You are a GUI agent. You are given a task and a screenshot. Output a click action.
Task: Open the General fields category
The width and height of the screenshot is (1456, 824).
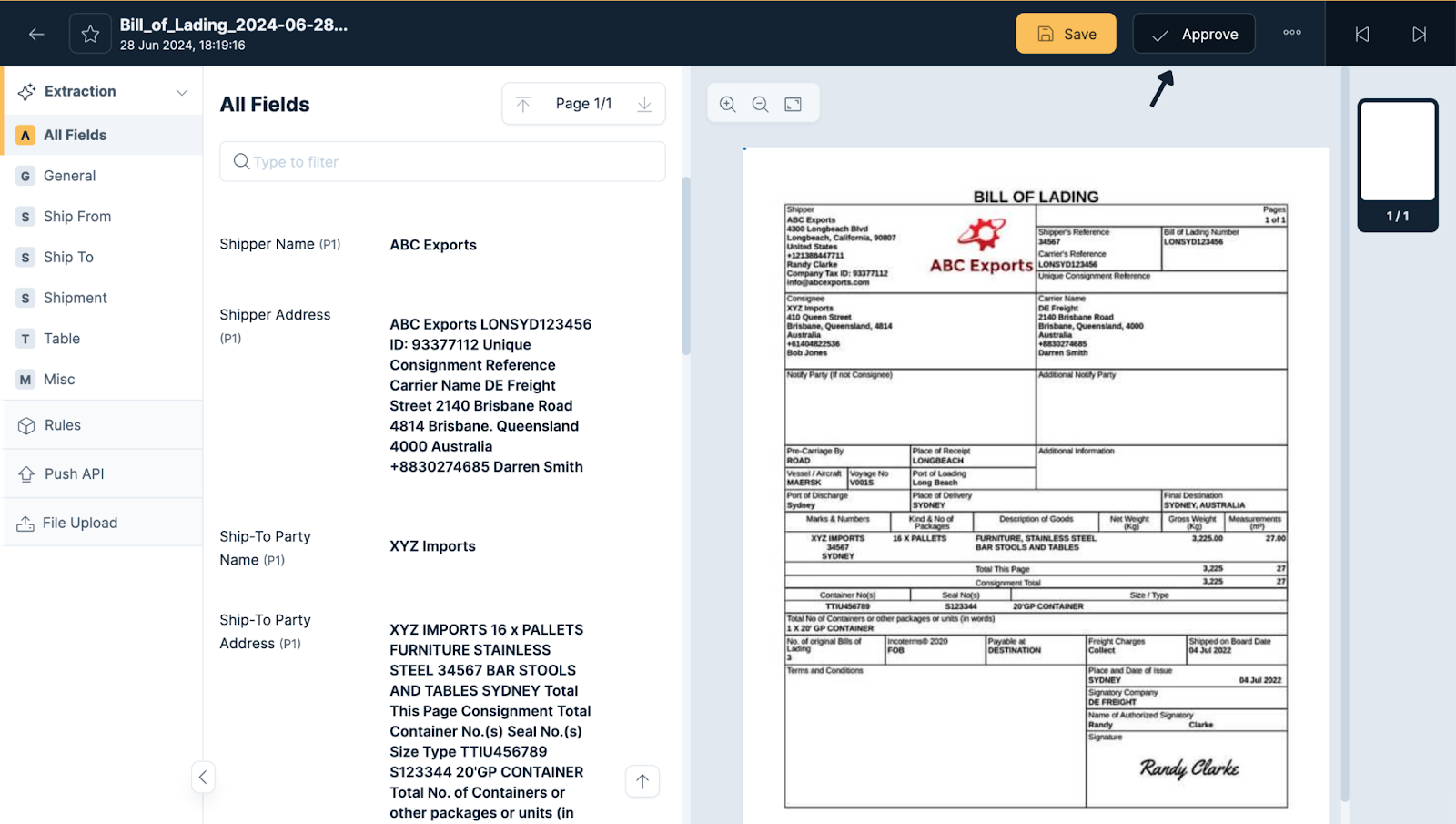coord(103,176)
